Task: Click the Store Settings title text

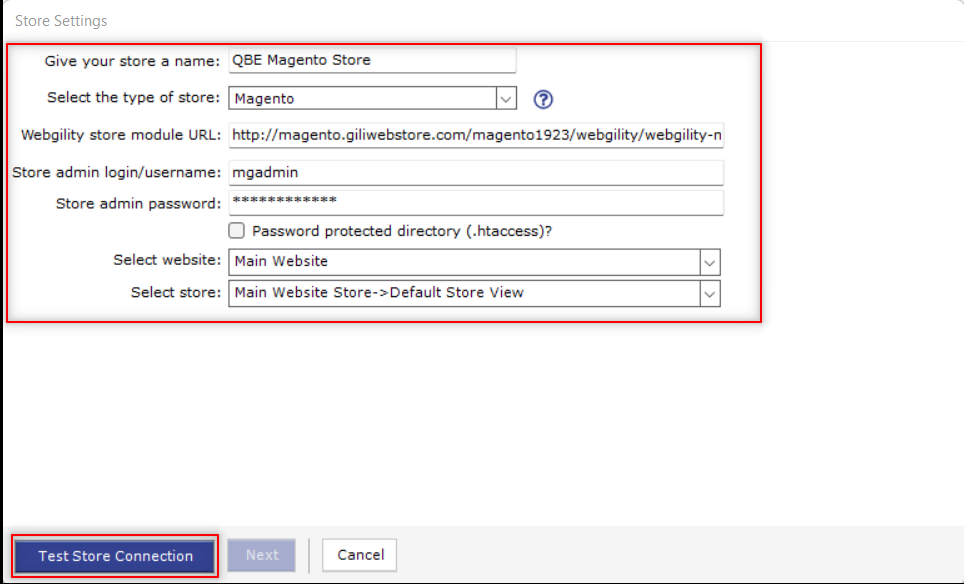Action: point(61,20)
